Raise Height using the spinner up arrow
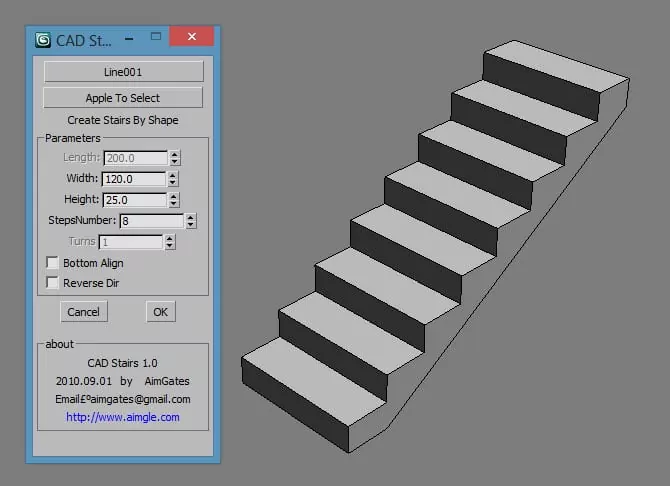This screenshot has width=670, height=486. pyautogui.click(x=173, y=196)
